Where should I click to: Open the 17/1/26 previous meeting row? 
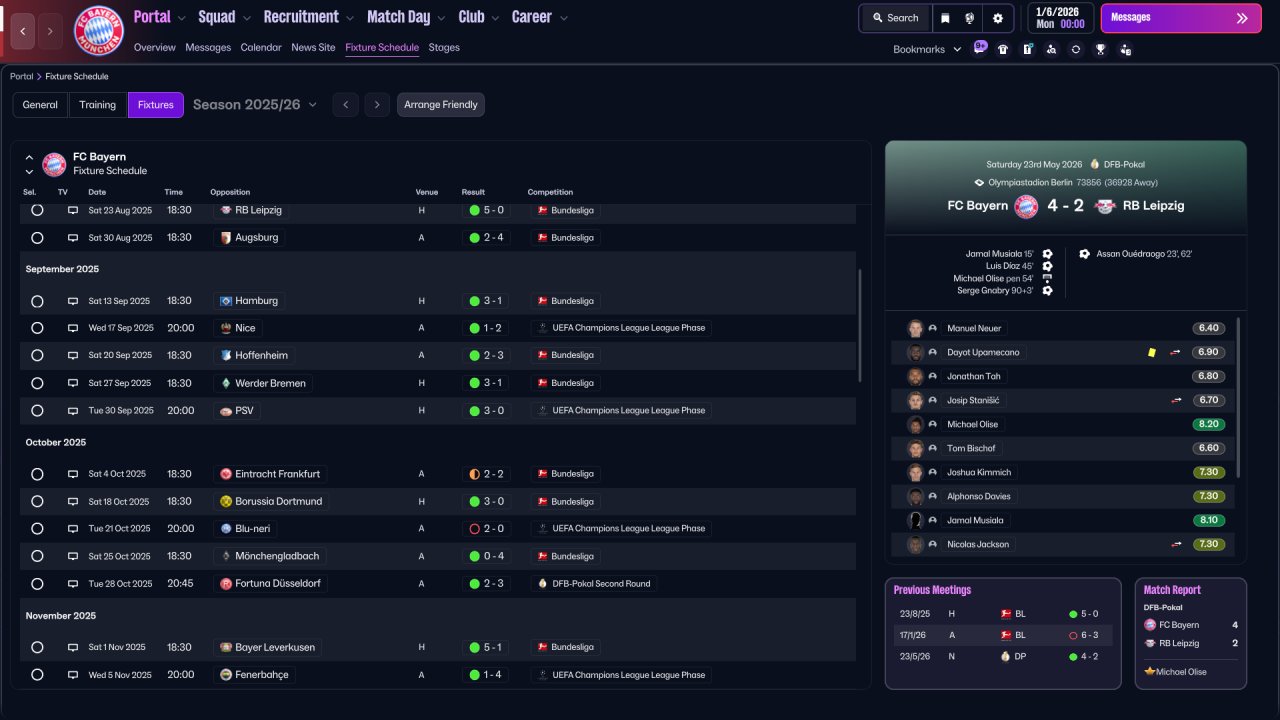click(x=1002, y=636)
